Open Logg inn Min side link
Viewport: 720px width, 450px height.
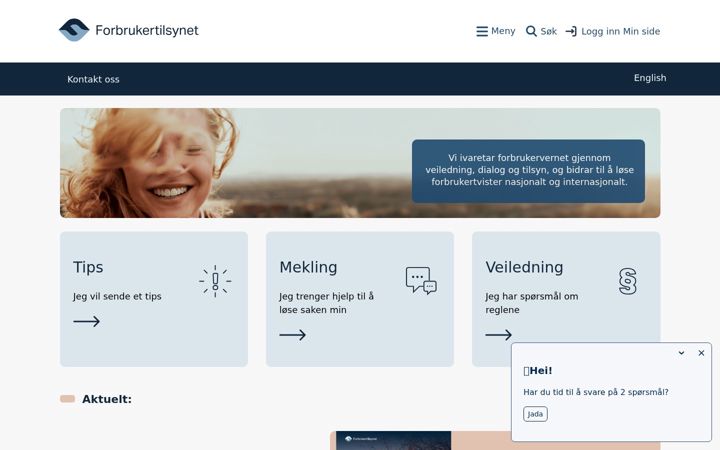[613, 31]
